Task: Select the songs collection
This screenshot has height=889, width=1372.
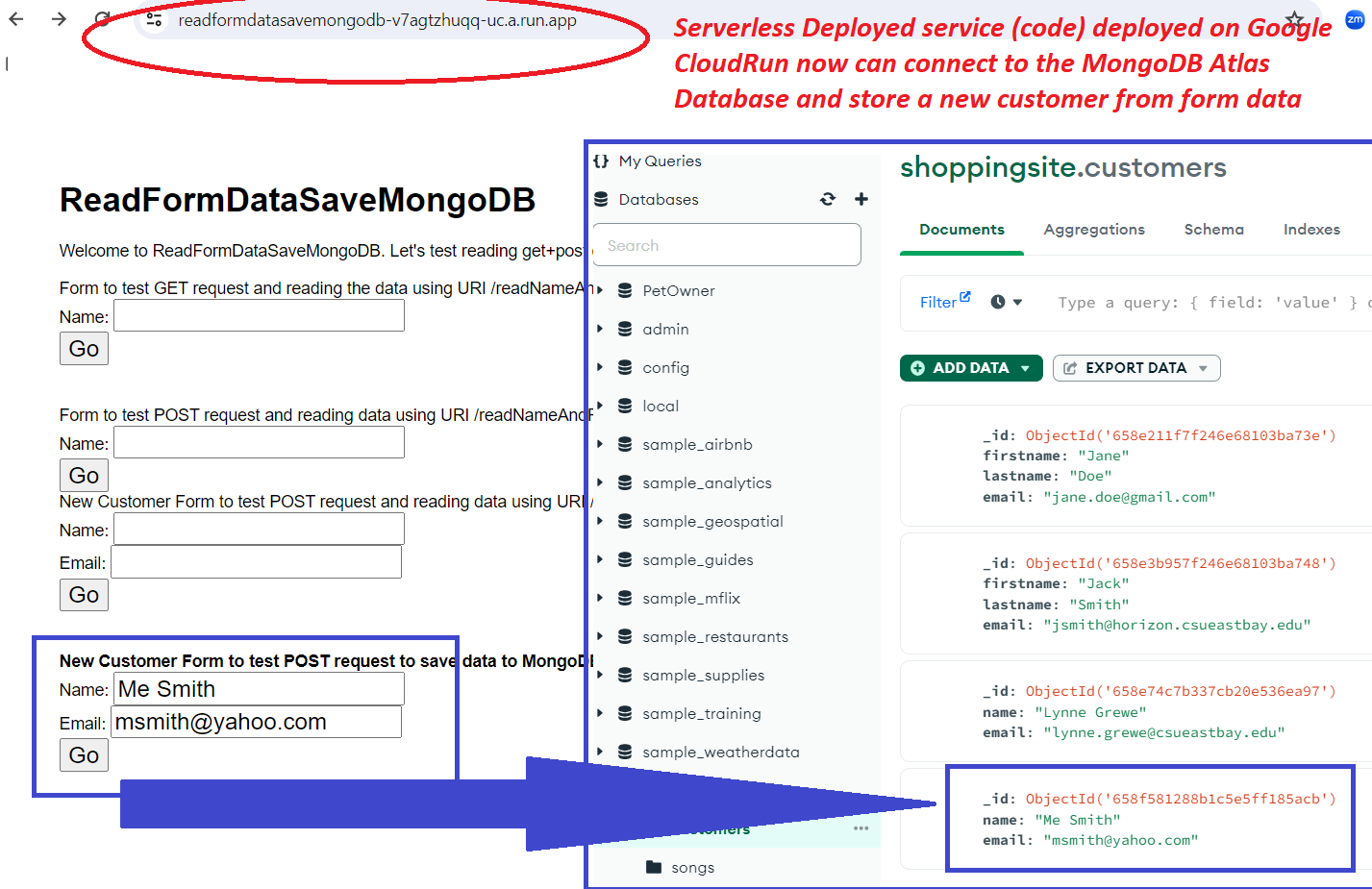Action: (x=692, y=868)
